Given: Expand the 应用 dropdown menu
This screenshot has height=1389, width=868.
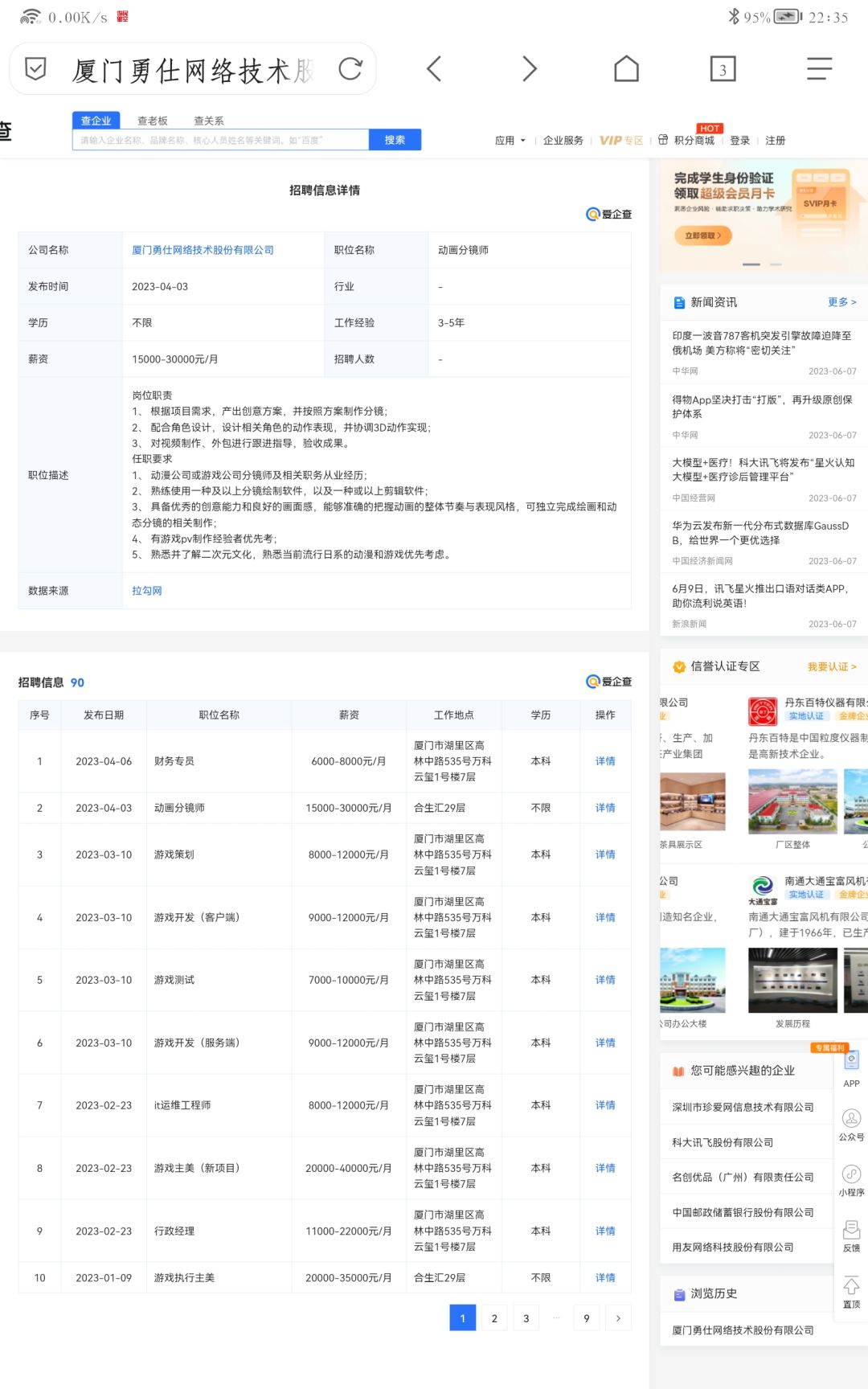Looking at the screenshot, I should click(x=510, y=141).
